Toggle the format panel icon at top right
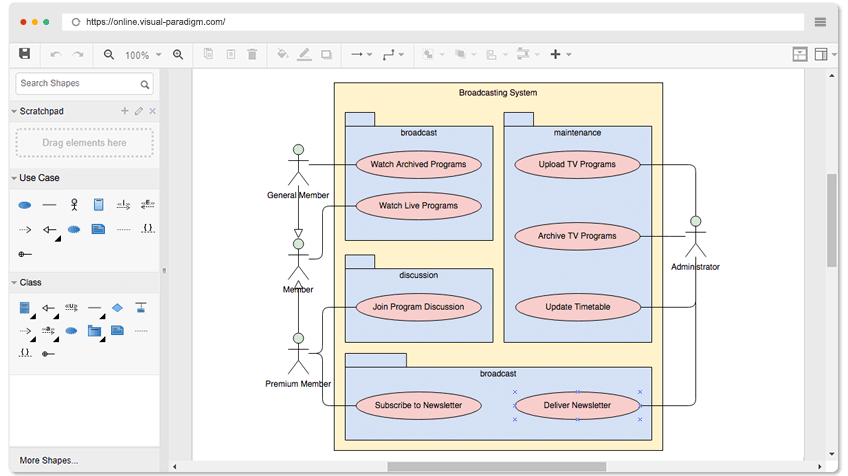The image size is (848, 476). click(821, 54)
